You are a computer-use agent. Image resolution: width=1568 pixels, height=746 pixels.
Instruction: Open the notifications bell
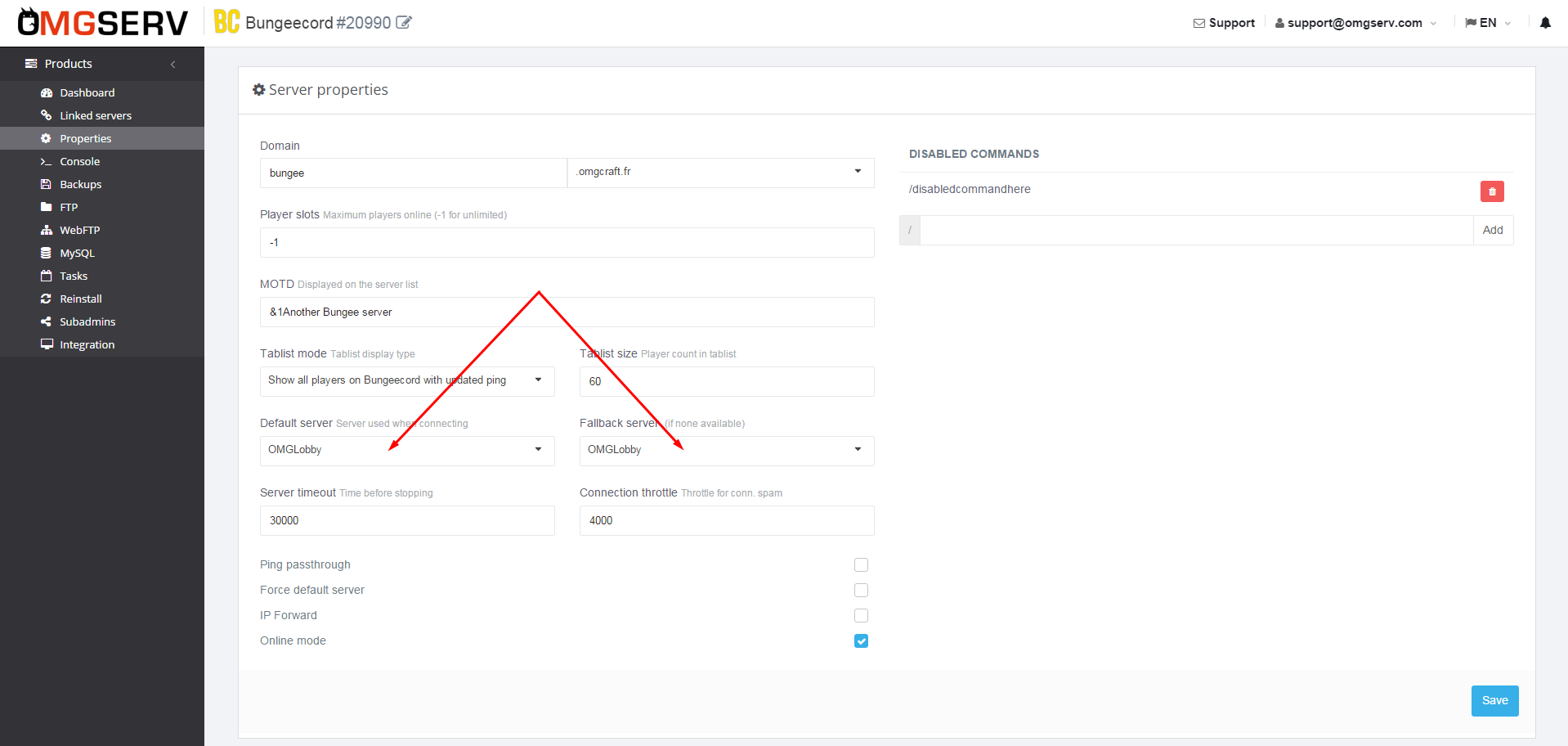click(x=1545, y=23)
